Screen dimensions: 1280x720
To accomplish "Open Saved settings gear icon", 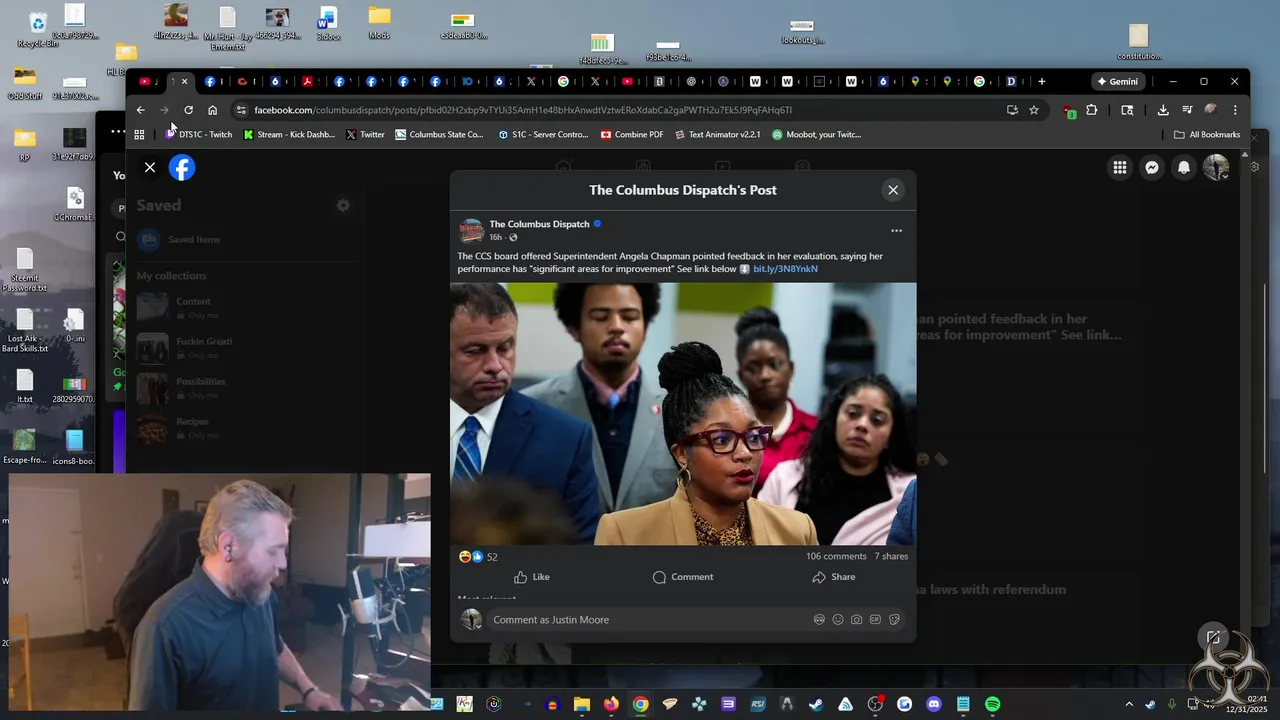I will point(343,205).
